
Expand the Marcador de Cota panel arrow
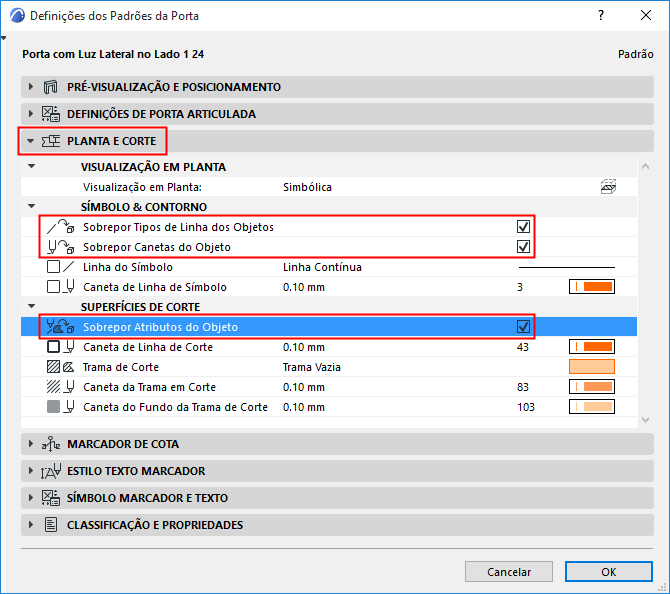pos(31,444)
